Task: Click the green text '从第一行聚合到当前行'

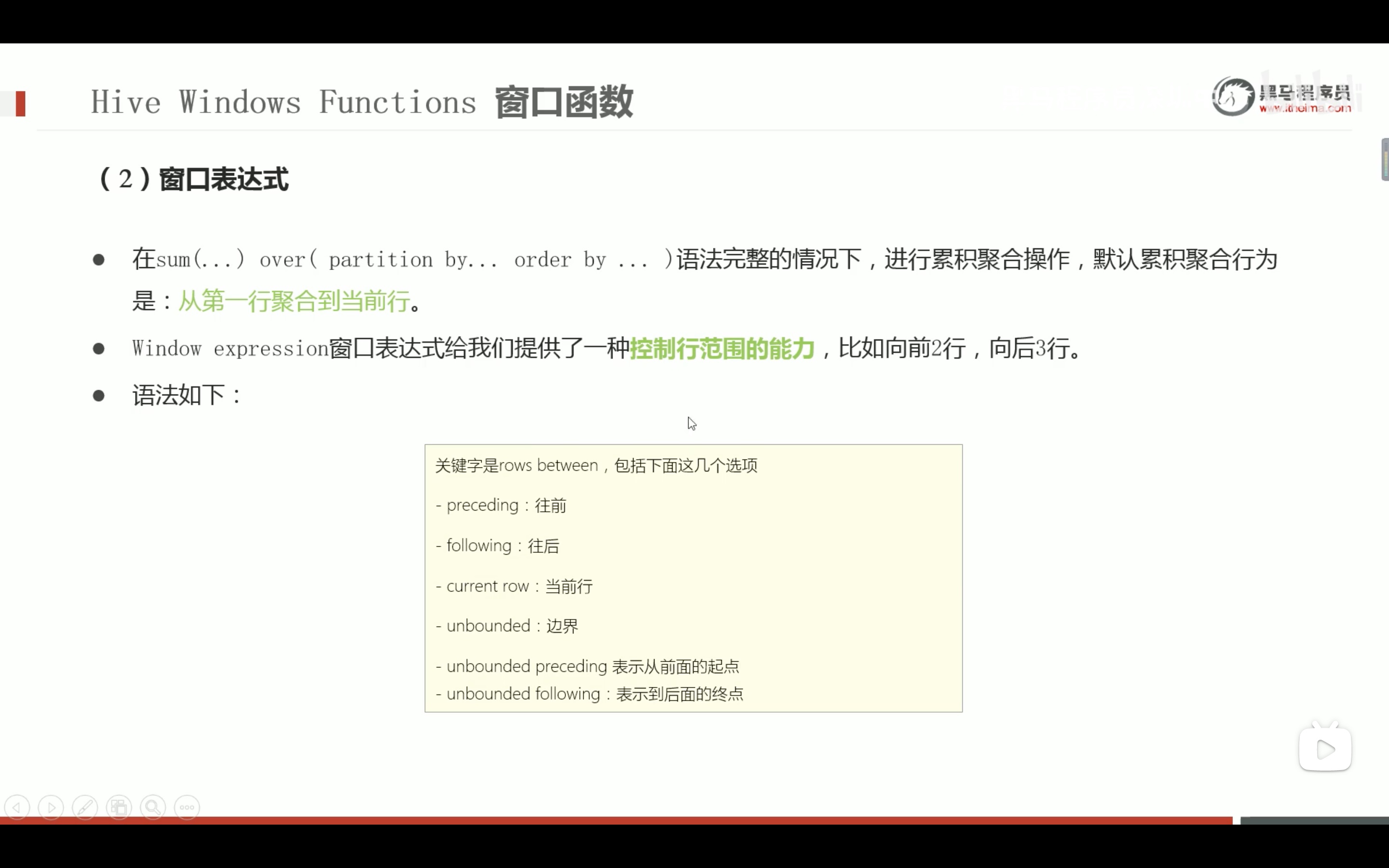Action: (294, 301)
